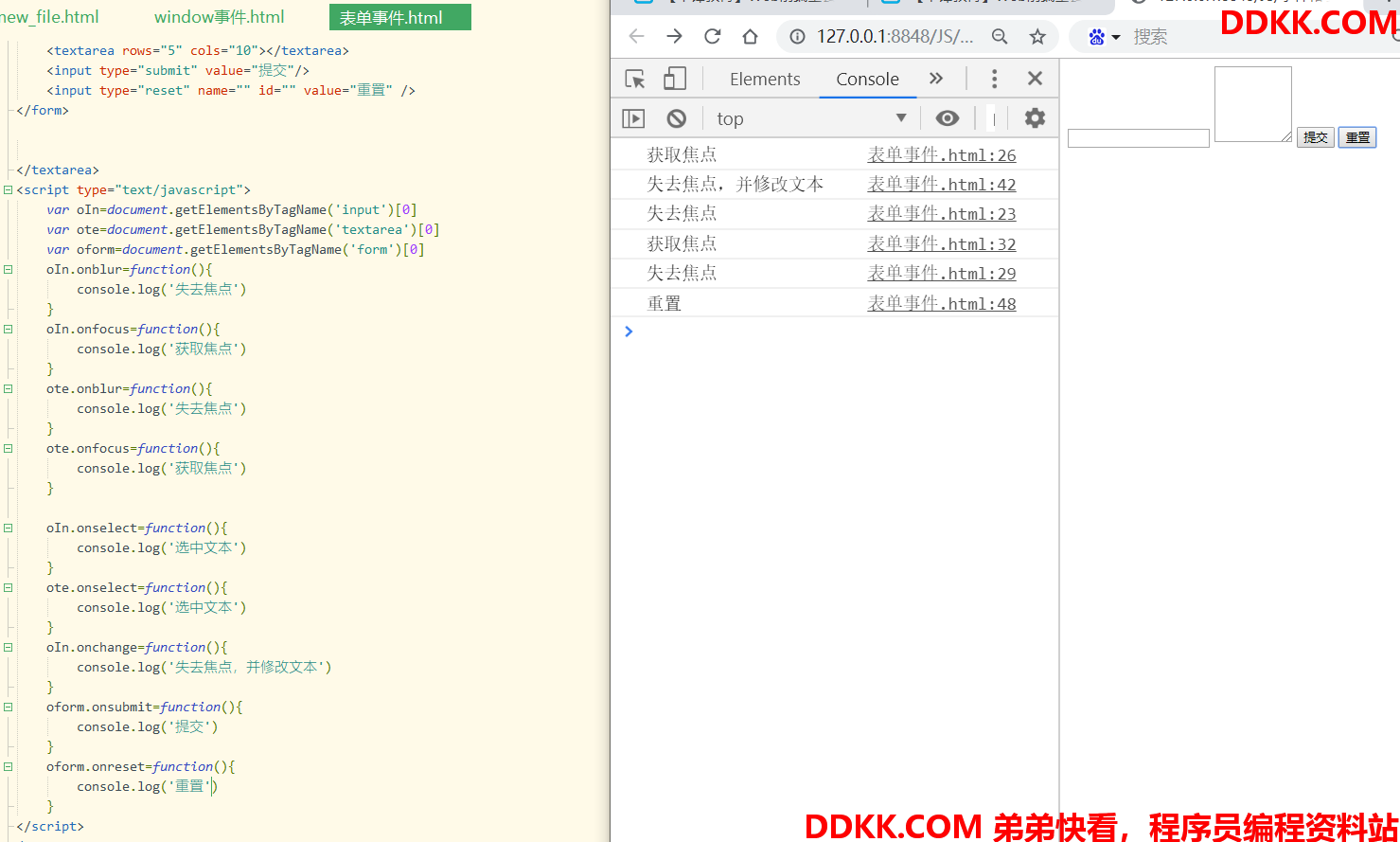The image size is (1400, 842).
Task: Toggle live expression eye icon
Action: (948, 118)
